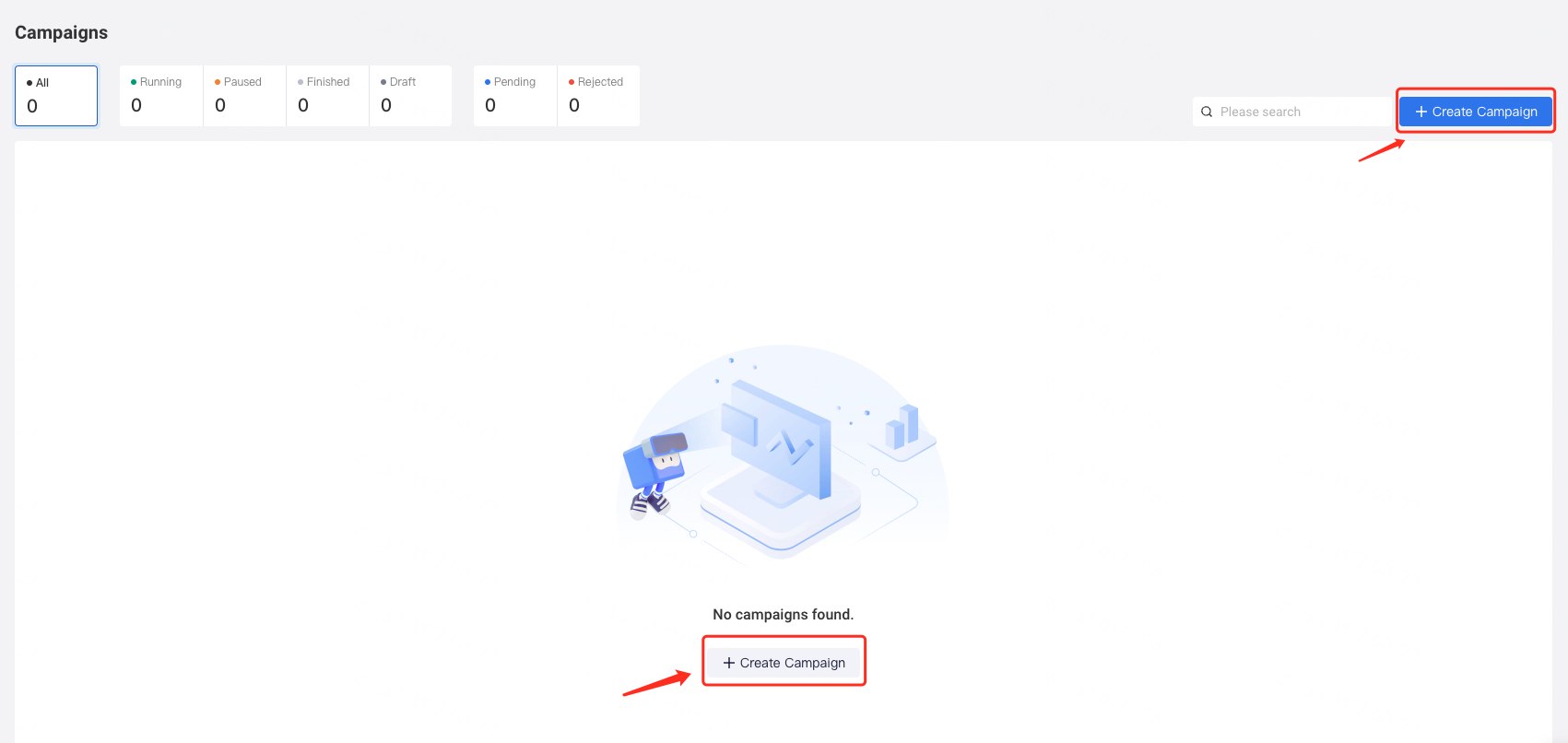Show Paused campaigns

click(x=244, y=95)
